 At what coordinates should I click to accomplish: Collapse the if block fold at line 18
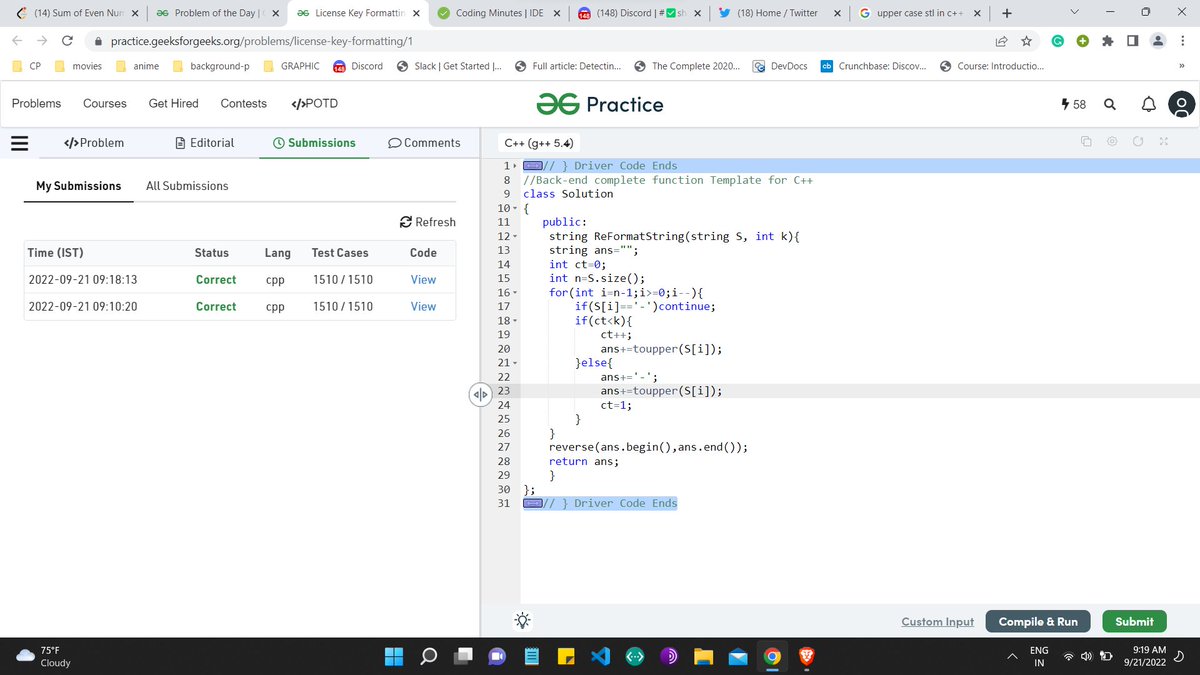point(514,320)
